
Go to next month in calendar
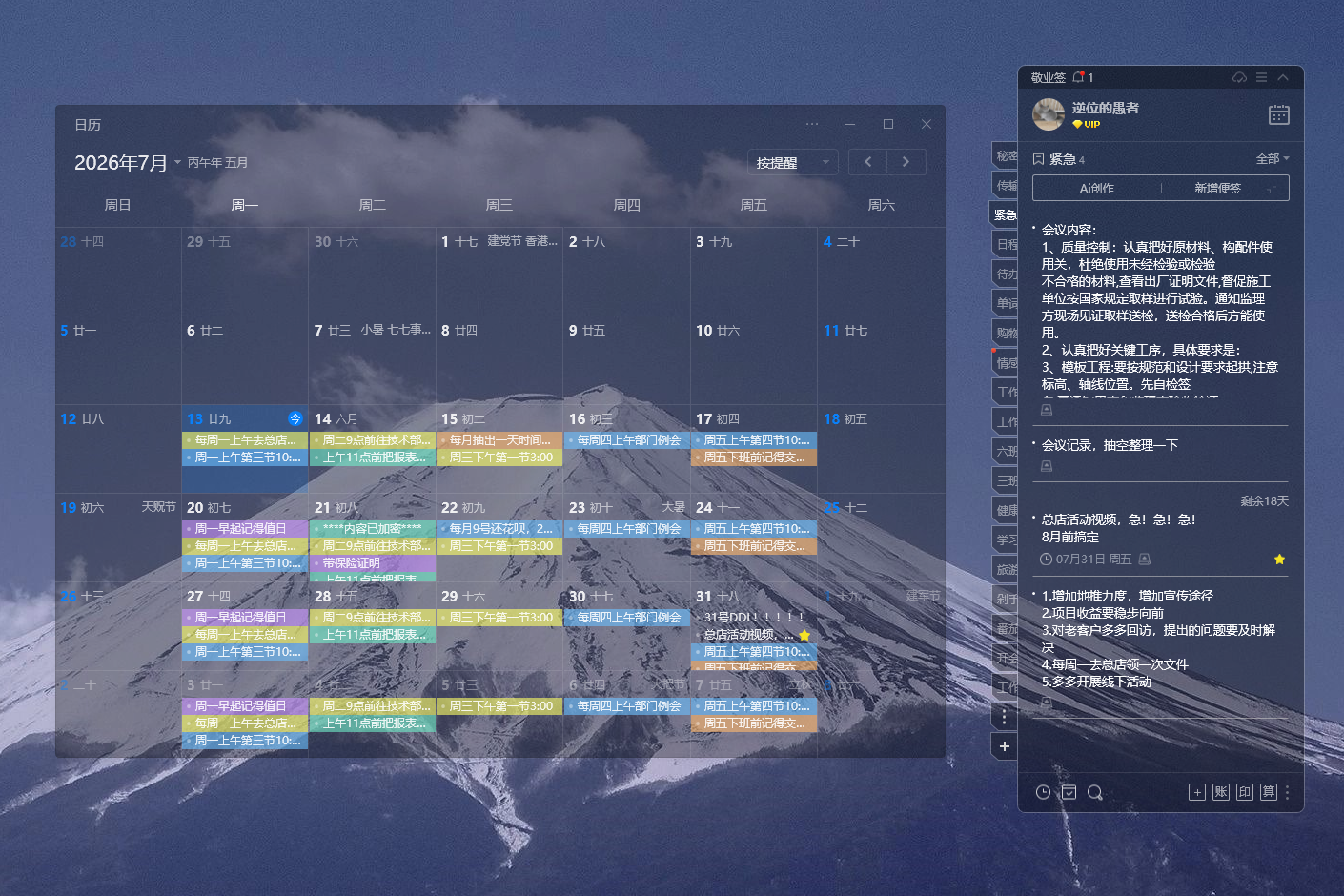tap(906, 162)
